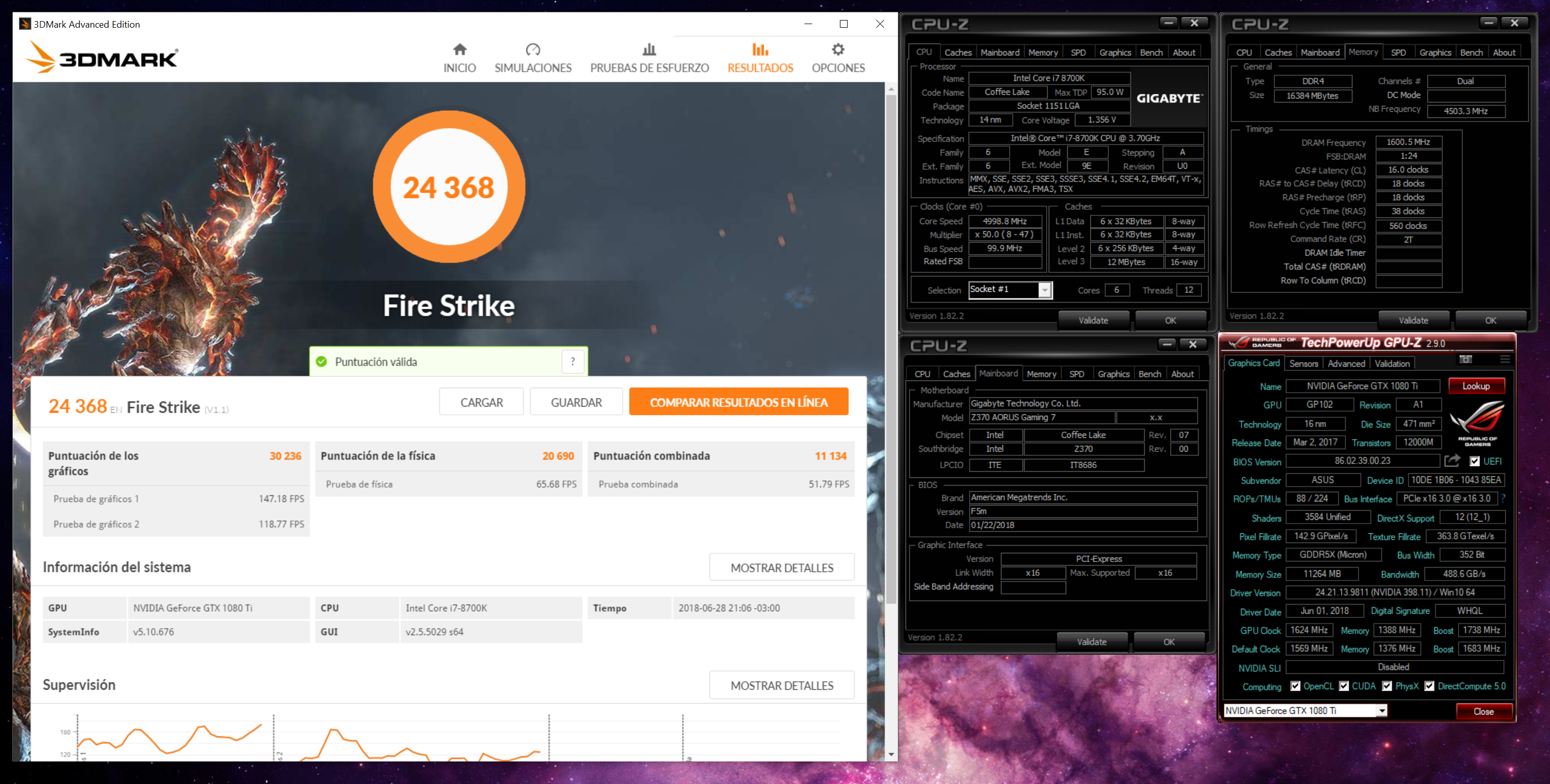Click the Intel Core i7 8700K name field
1550x784 pixels.
[x=1049, y=78]
